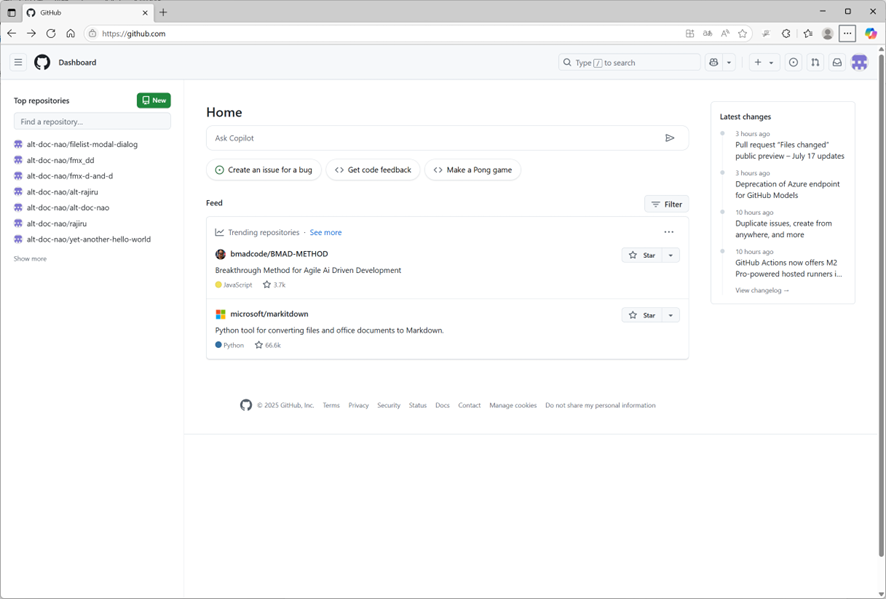This screenshot has width=886, height=599.
Task: Expand star list dropdown for BMAD-METHOD
Action: pos(671,255)
